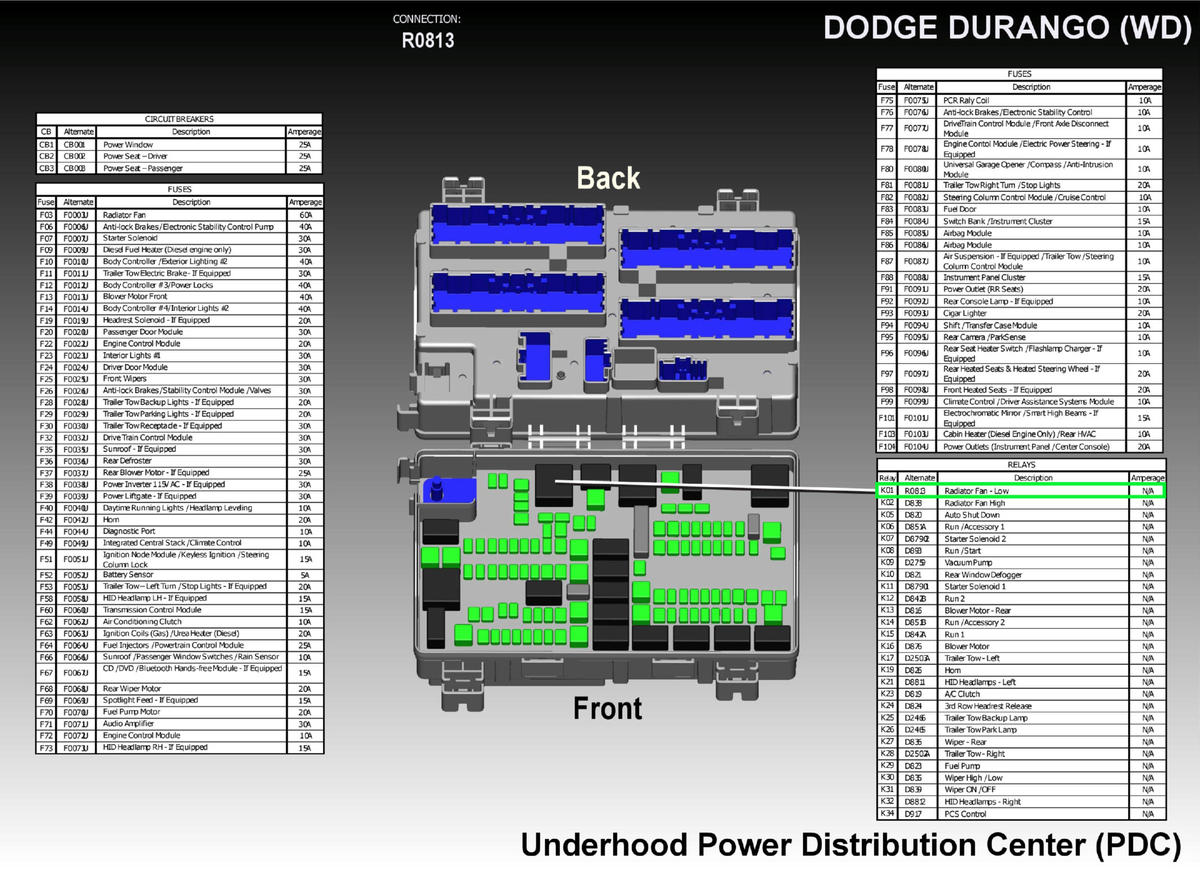Select the highlighted K01 Radiator Fan - Low row
Viewport: 1200px width, 869px height.
1019,491
